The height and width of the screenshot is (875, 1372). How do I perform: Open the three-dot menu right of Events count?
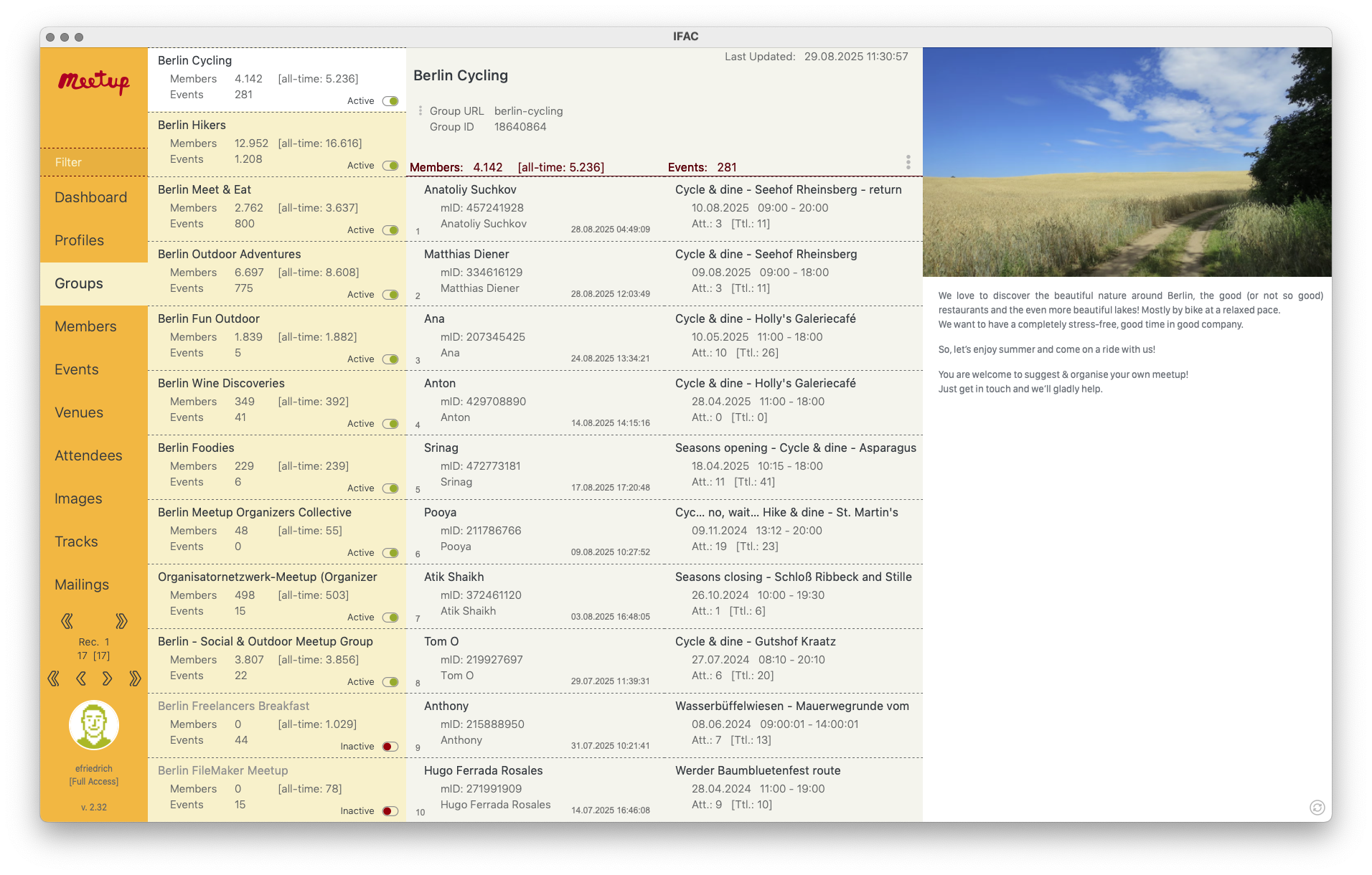coord(908,162)
